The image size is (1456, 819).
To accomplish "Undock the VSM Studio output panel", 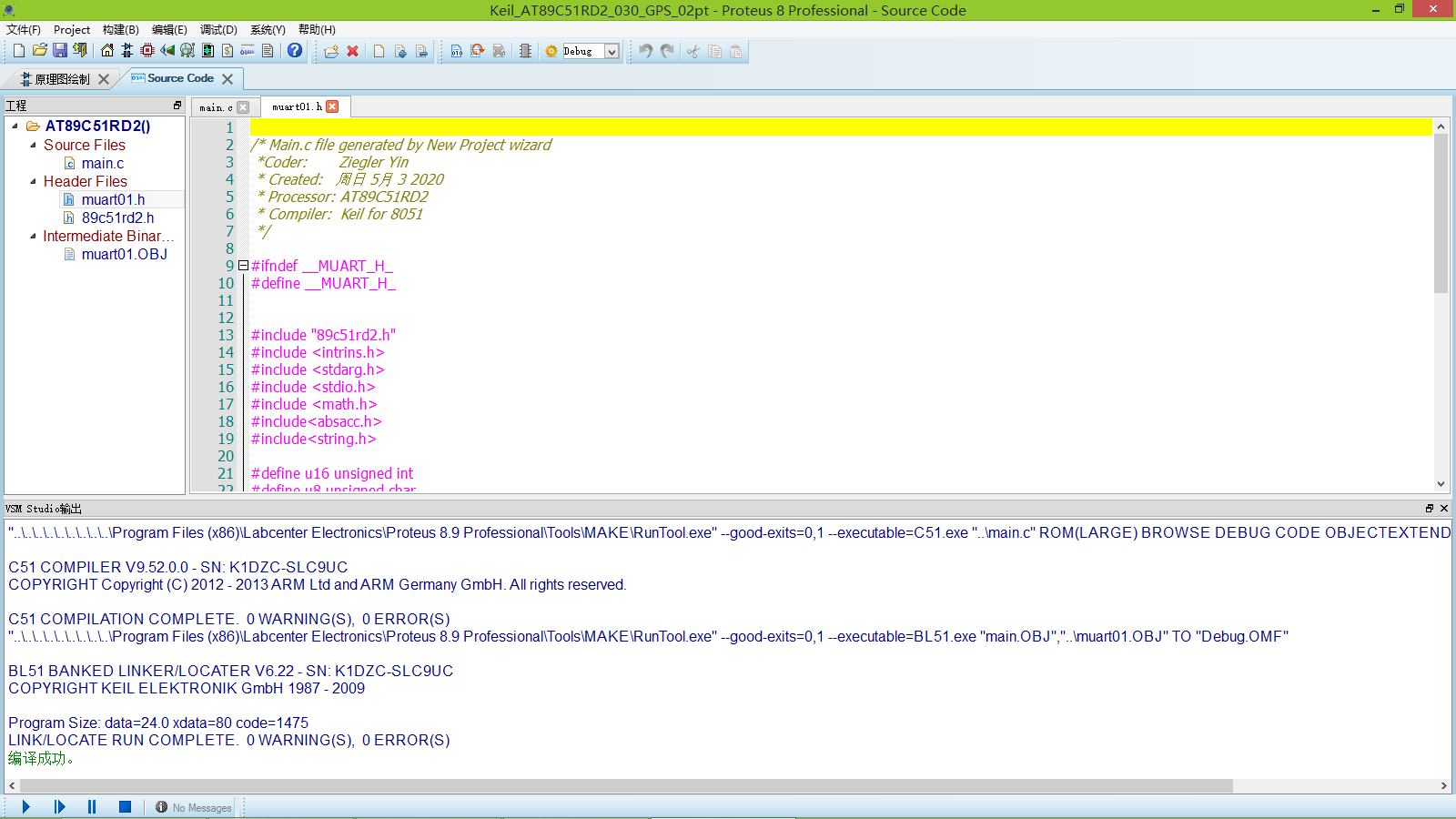I will point(1429,509).
